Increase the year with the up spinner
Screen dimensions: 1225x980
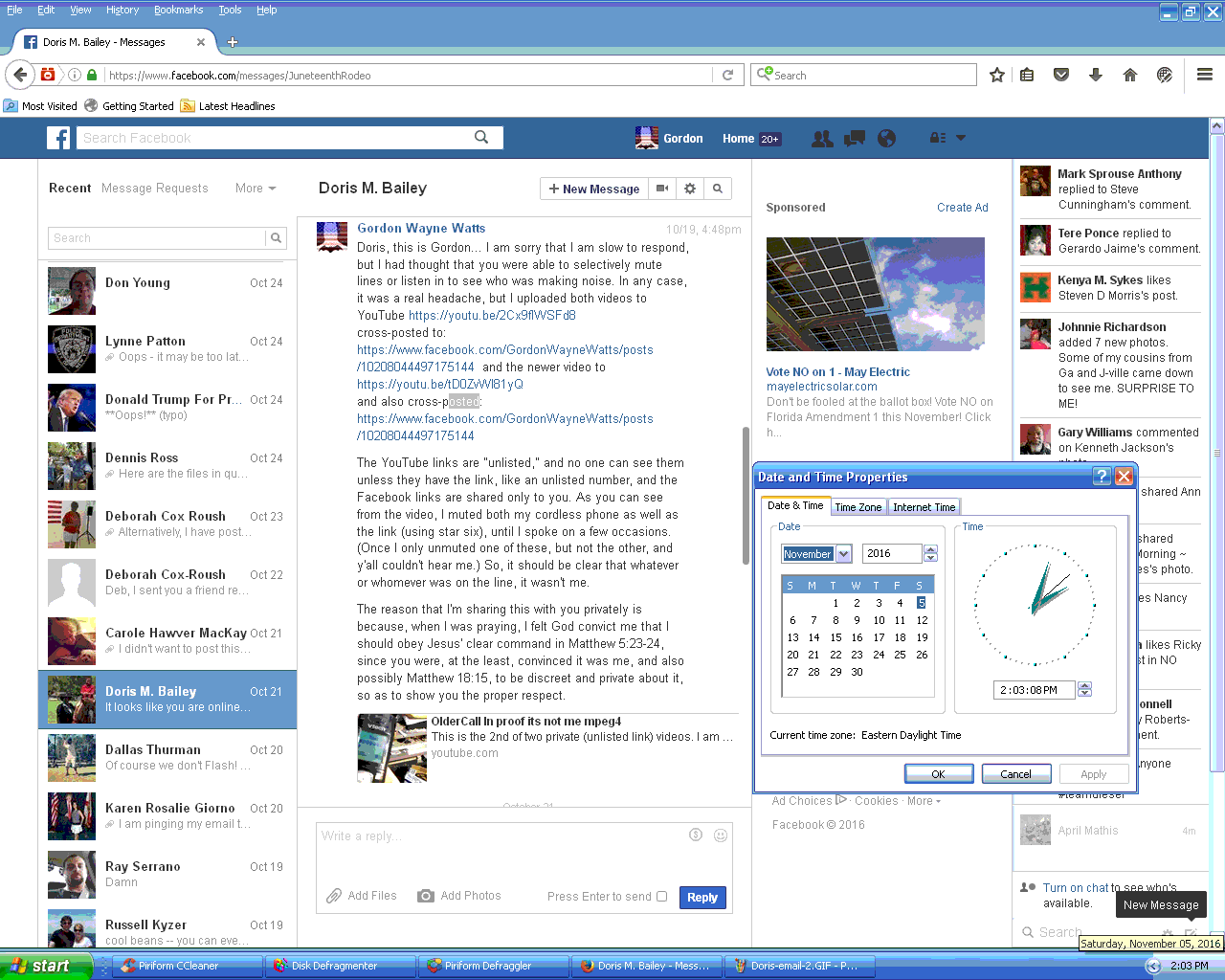pos(930,549)
